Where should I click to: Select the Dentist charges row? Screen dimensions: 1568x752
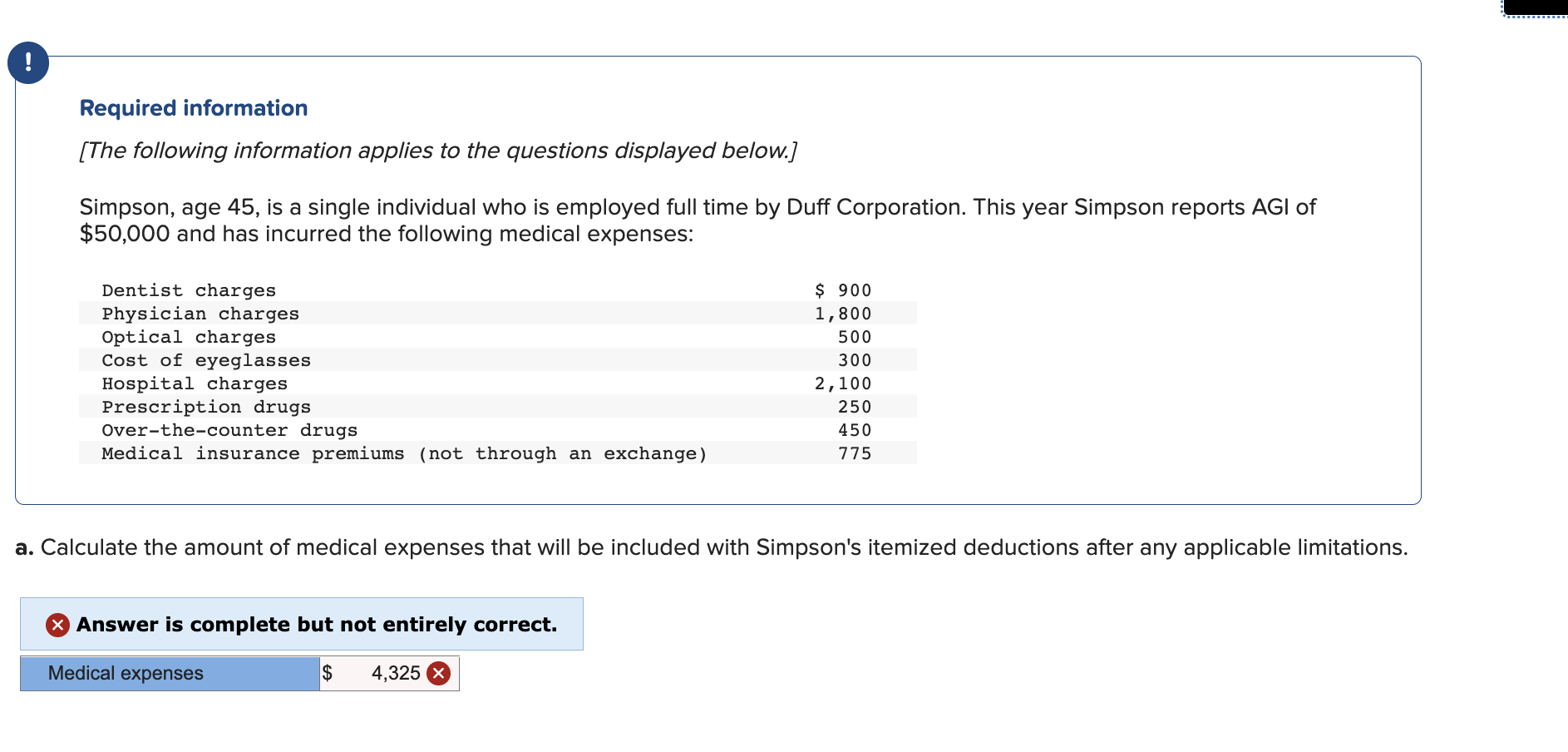497,290
